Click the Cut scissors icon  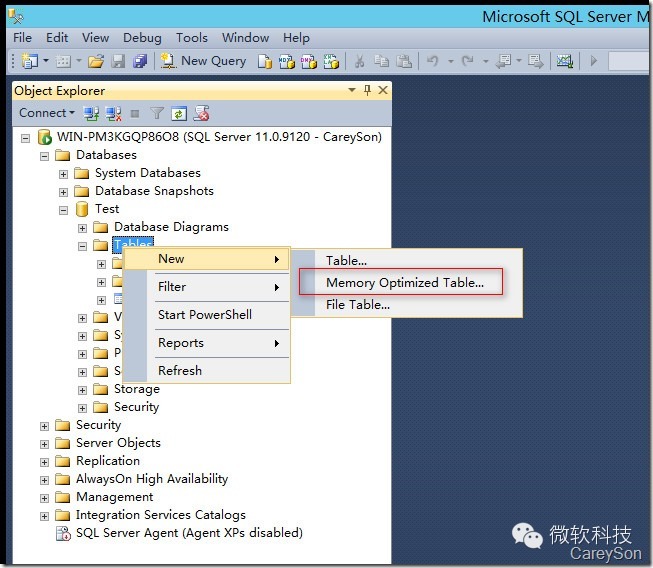pos(359,62)
